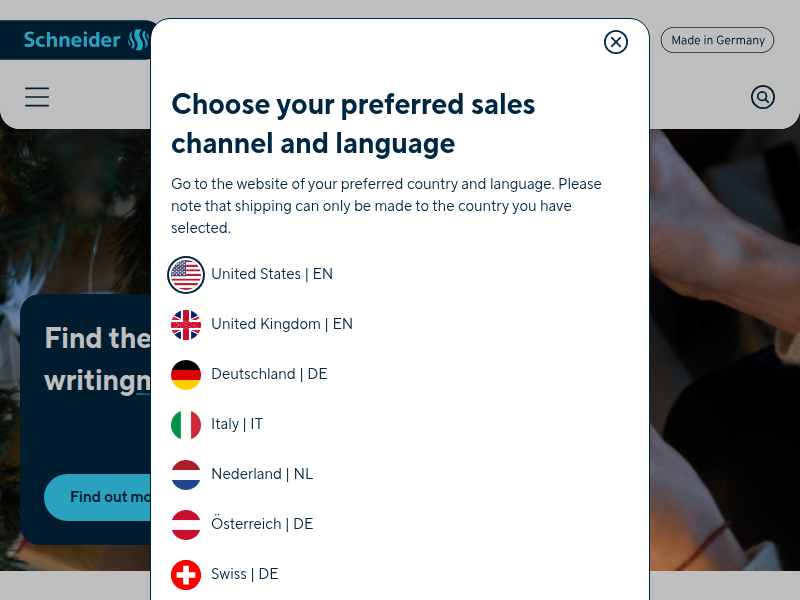Select Nederland | NL option
Screen dimensions: 800x600
coord(262,474)
